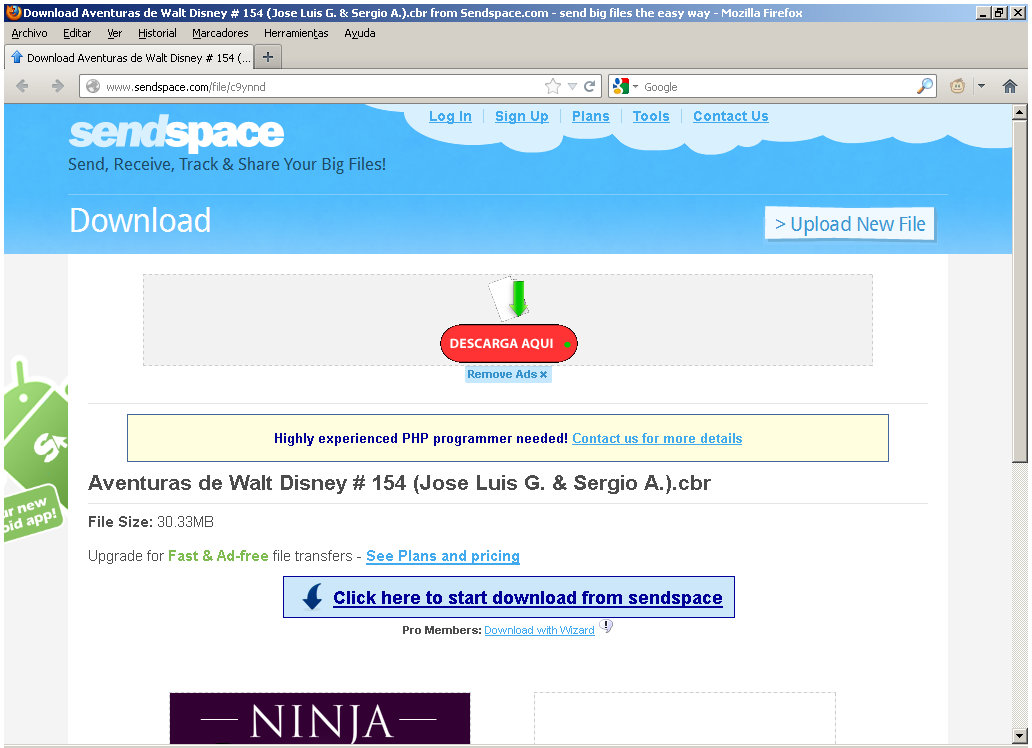
Task: Expand the Google search engine selector
Action: click(x=625, y=87)
